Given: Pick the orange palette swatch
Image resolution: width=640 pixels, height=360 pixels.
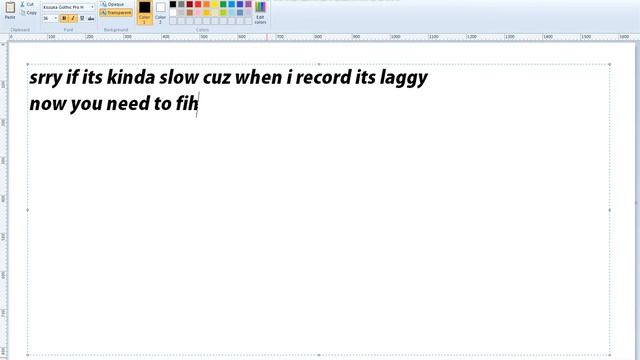Looking at the screenshot, I should click(207, 4).
